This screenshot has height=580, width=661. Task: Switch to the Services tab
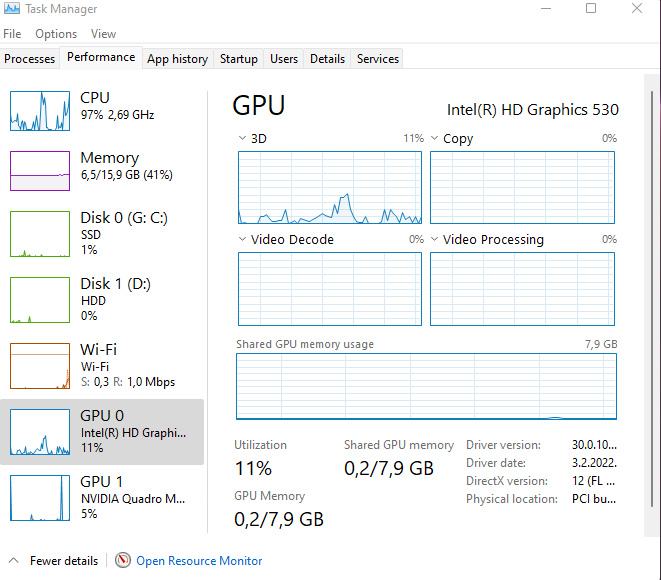point(378,59)
